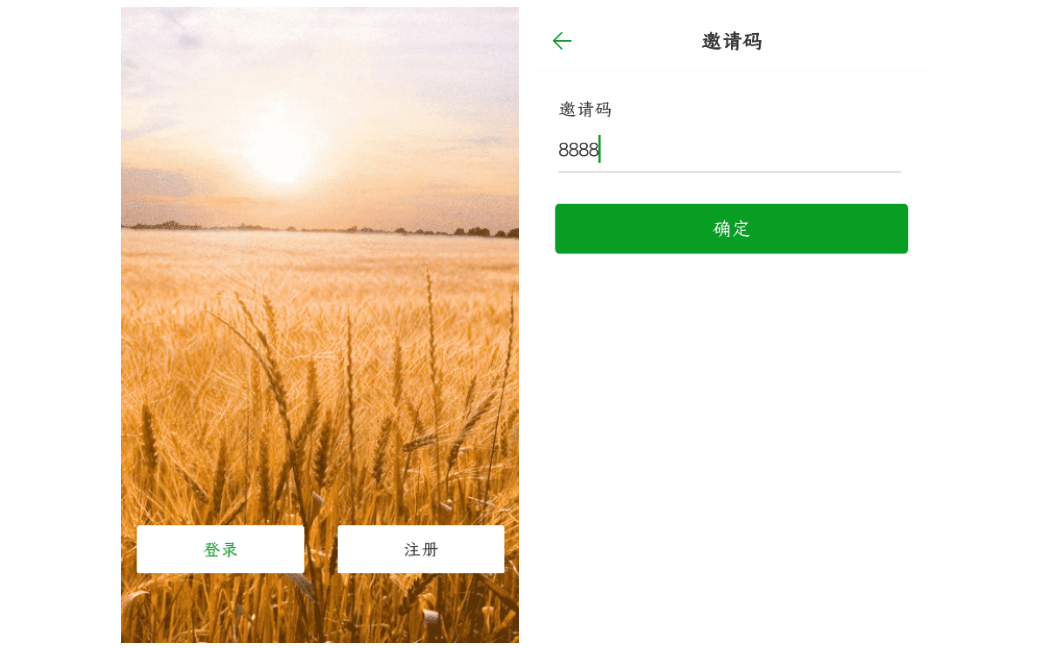Place cursor at end of 8888 text

[x=600, y=150]
